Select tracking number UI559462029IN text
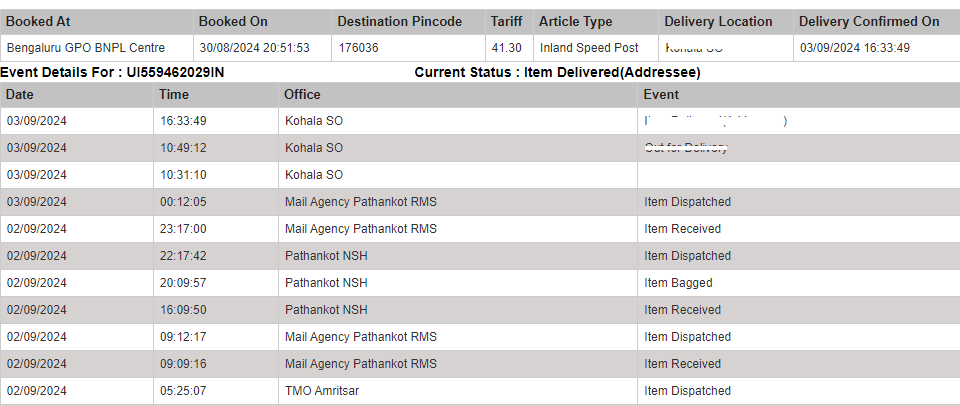Screen dimensions: 960x406 pyautogui.click(x=175, y=72)
